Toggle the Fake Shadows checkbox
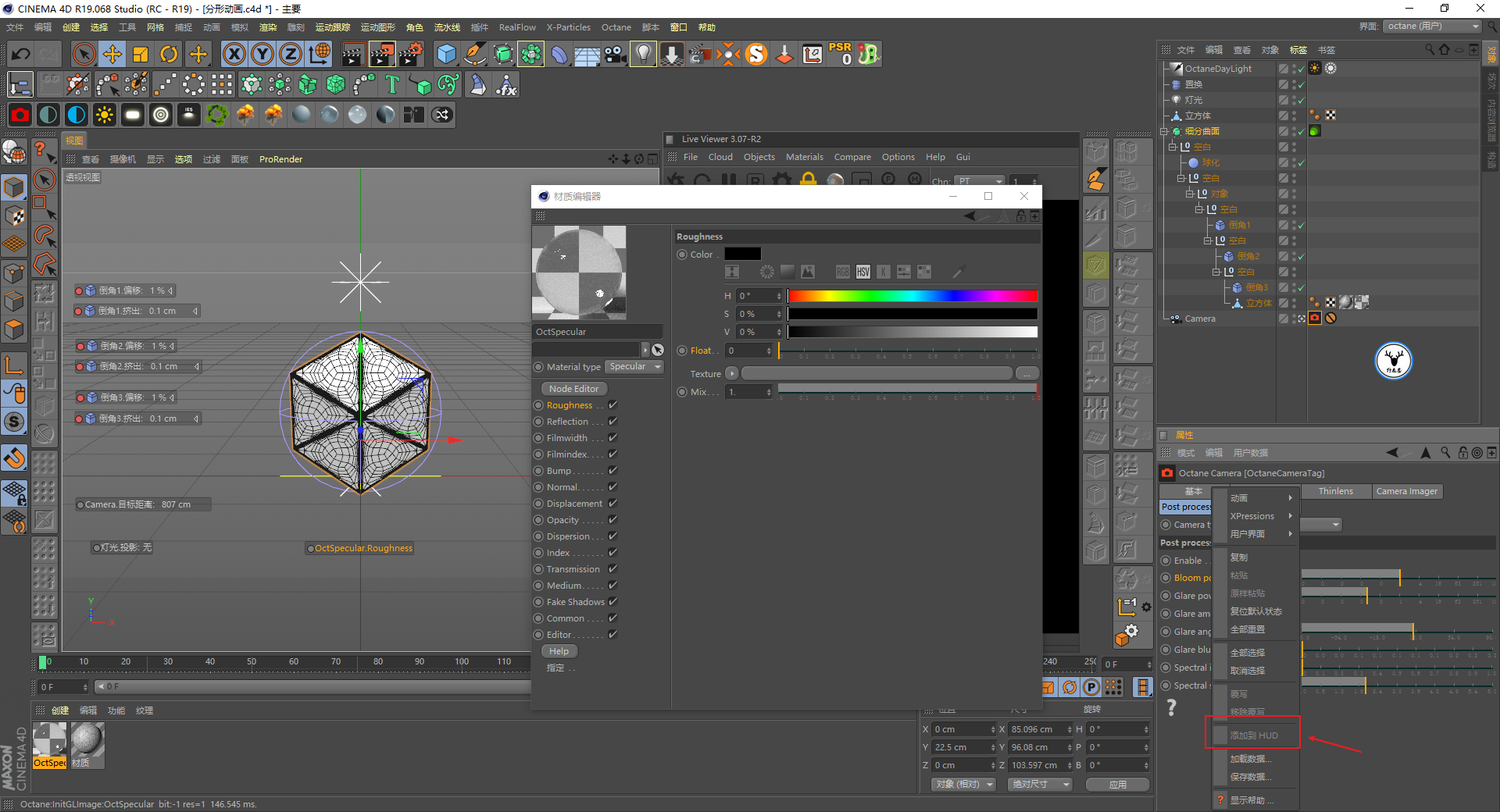1500x812 pixels. [613, 602]
